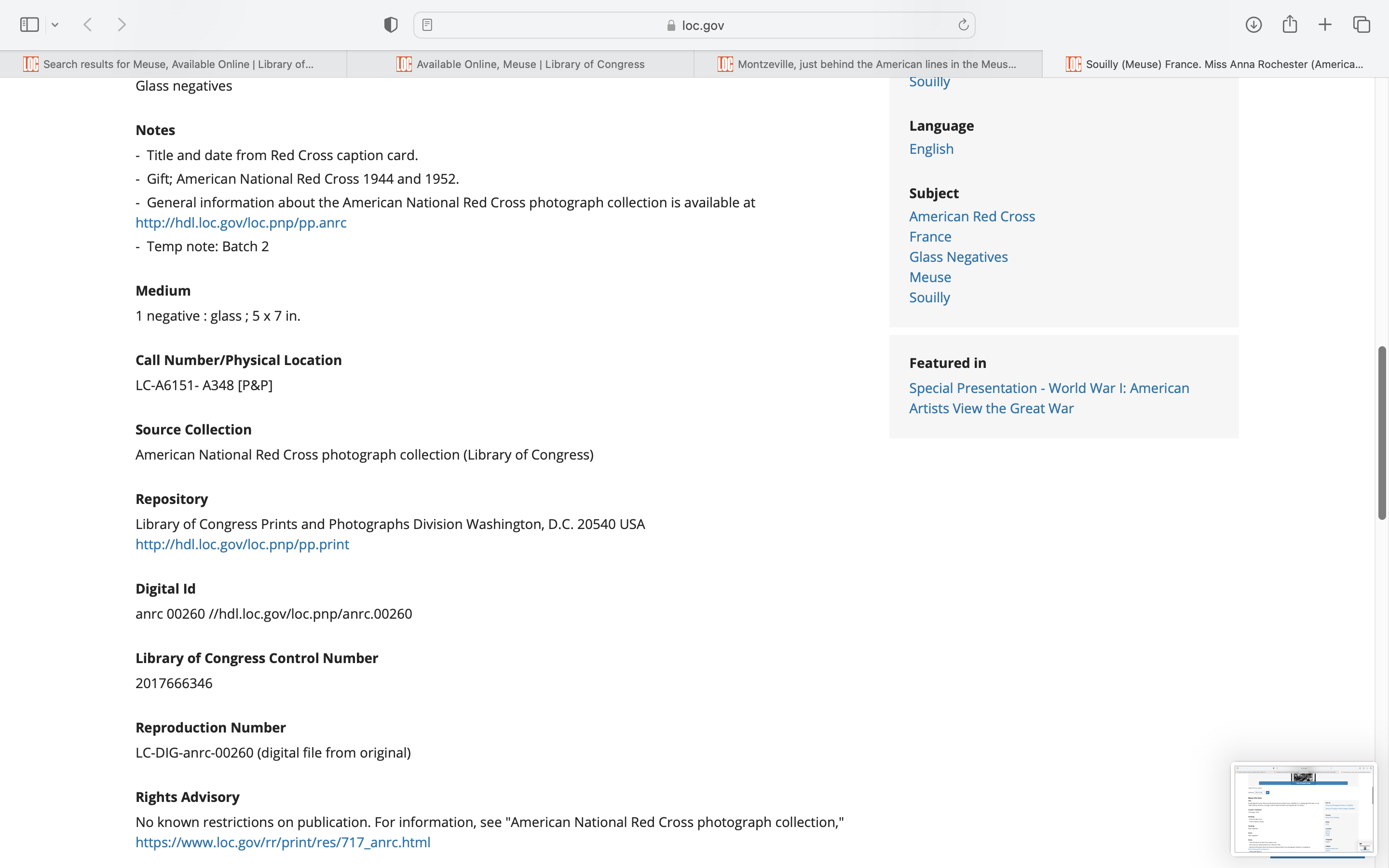Open a new tab with plus icon
This screenshot has height=868, width=1389.
tap(1325, 25)
